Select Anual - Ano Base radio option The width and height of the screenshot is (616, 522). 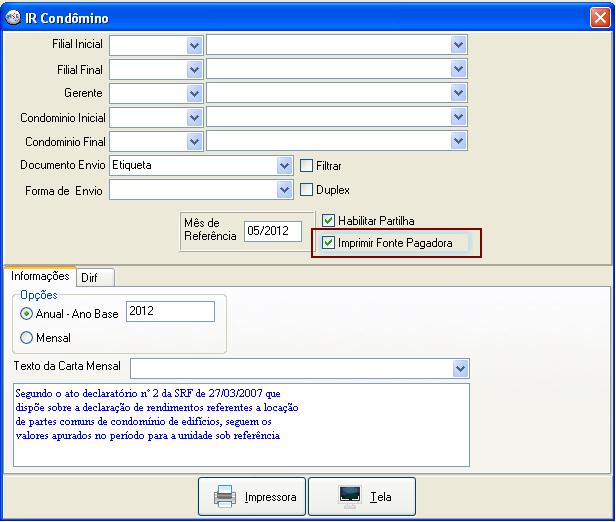click(x=26, y=314)
